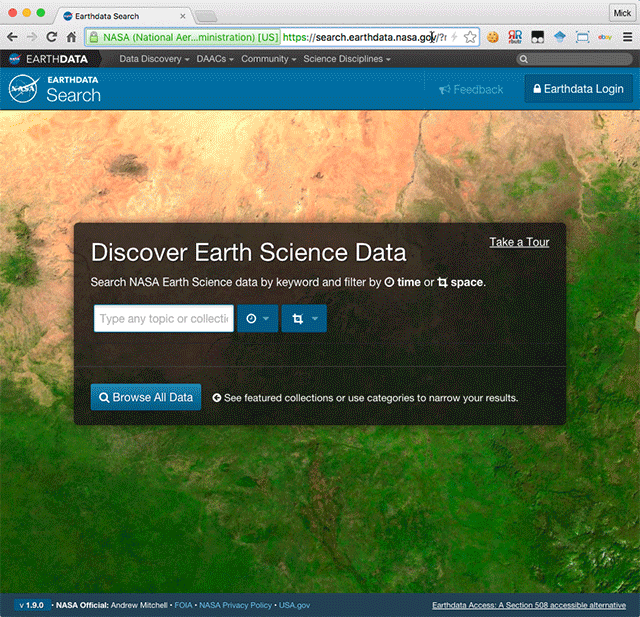Click the Browse All Data button

[146, 397]
